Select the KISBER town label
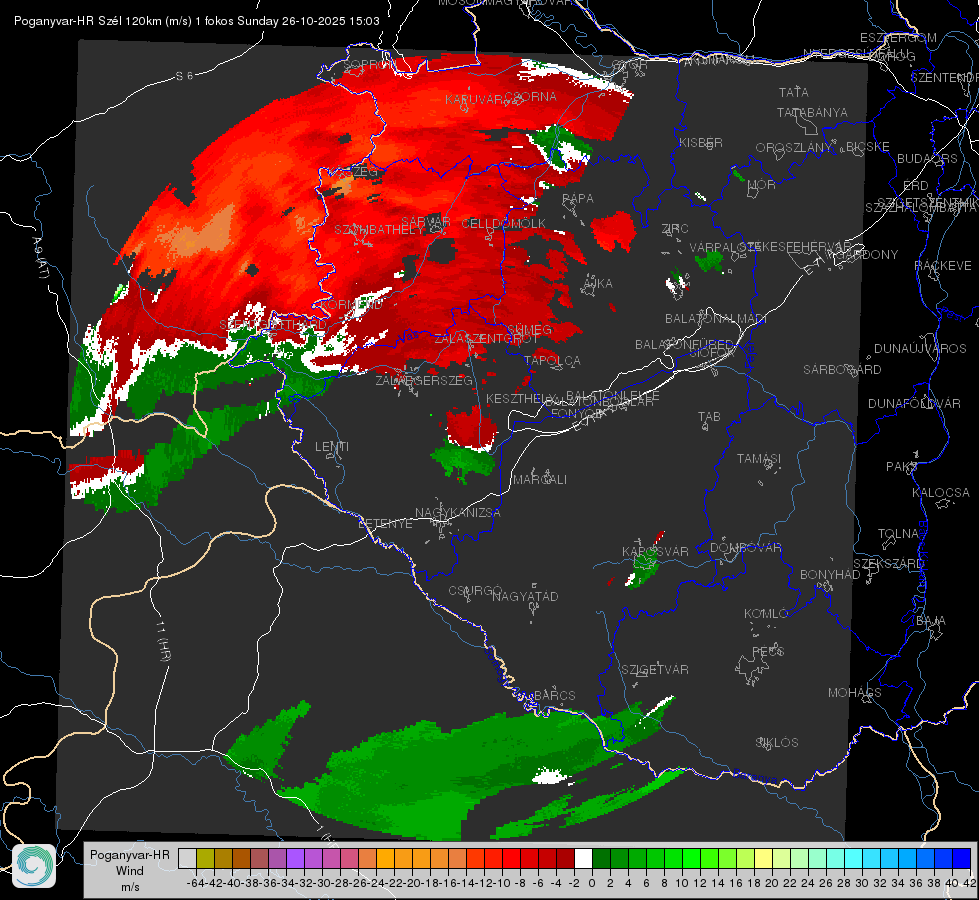The height and width of the screenshot is (900, 979). coord(701,142)
